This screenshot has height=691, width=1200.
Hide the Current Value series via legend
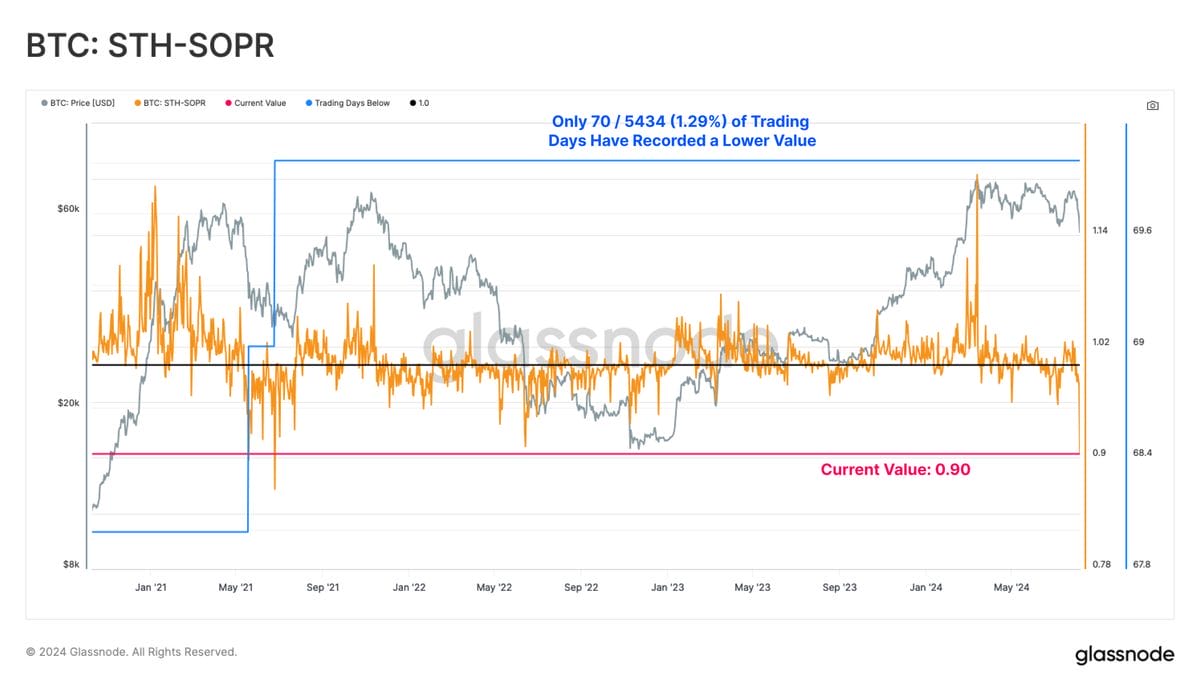[256, 102]
